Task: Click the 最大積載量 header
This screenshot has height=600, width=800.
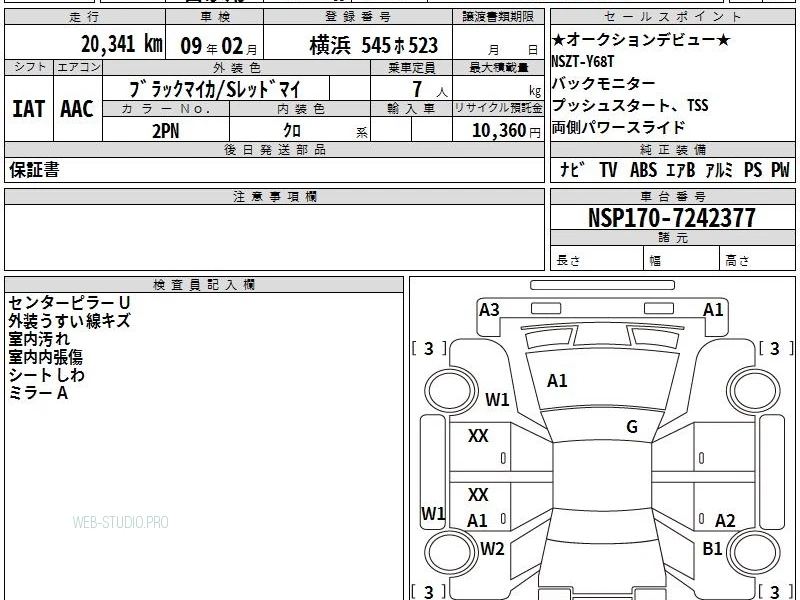Action: pyautogui.click(x=498, y=67)
